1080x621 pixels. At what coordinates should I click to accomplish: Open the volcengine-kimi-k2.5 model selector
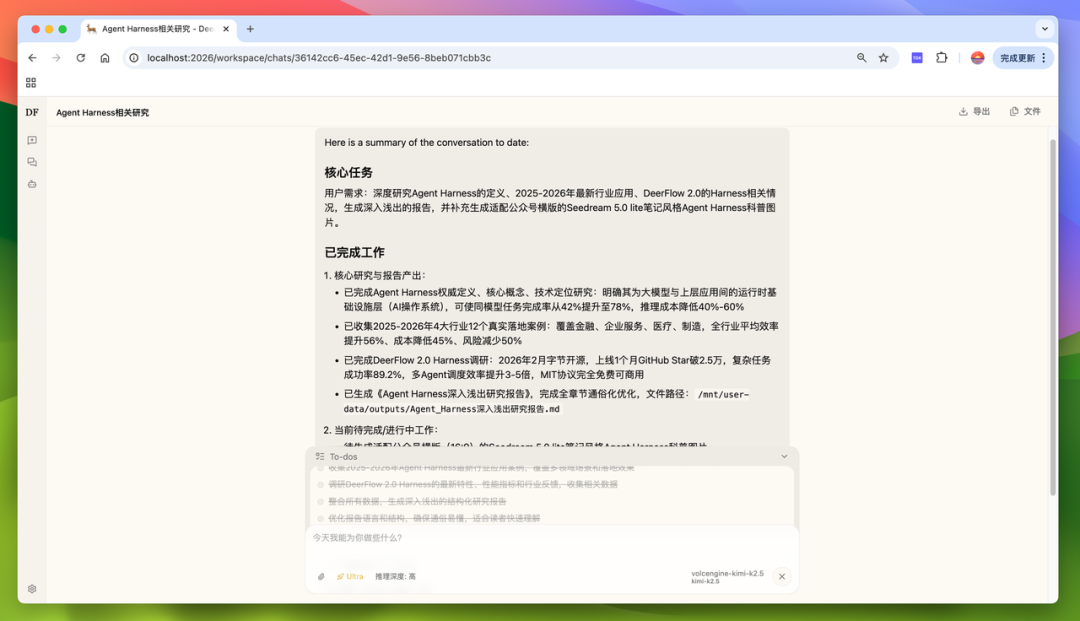[x=727, y=577]
